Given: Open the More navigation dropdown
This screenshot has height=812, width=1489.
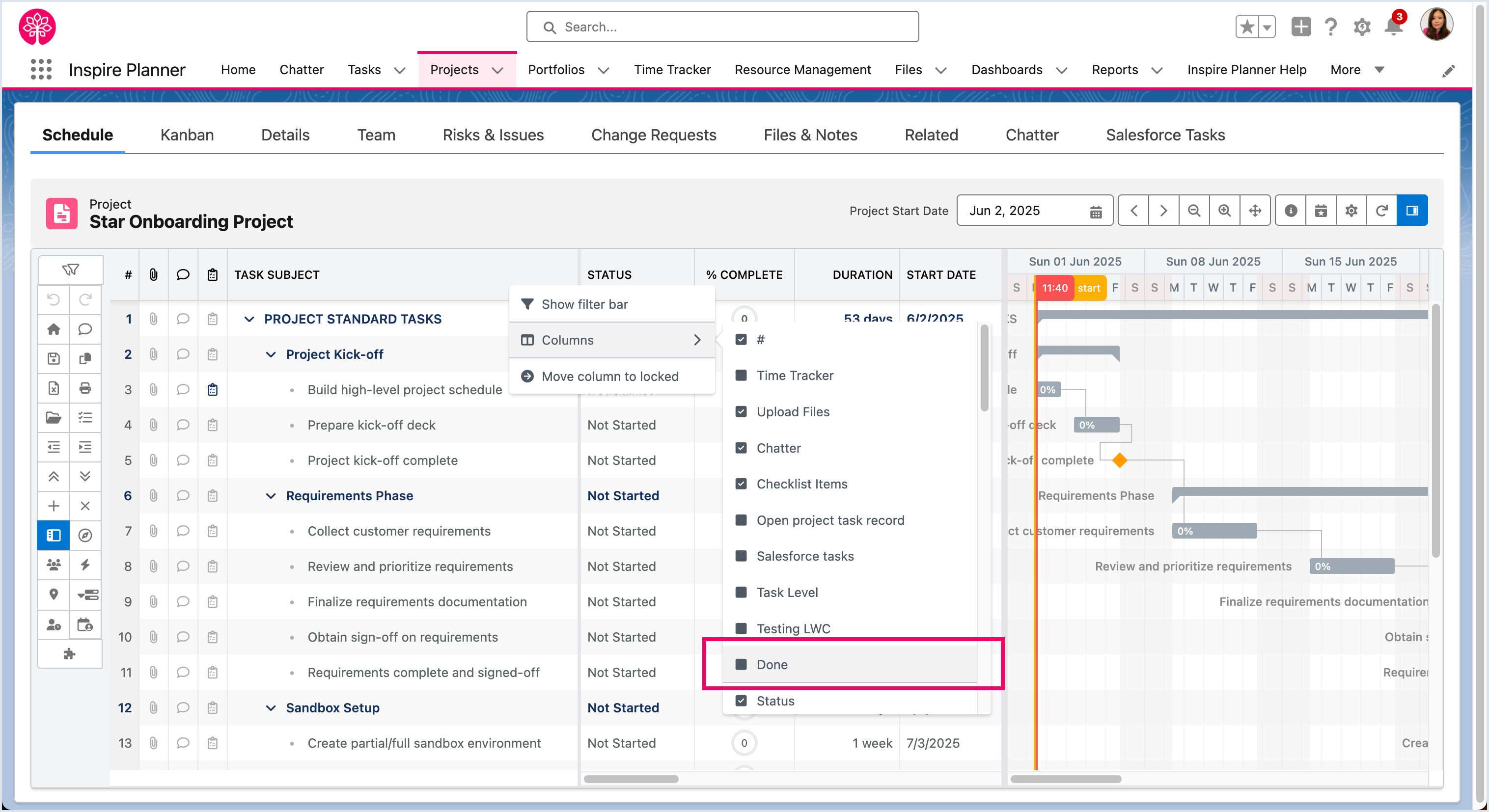Looking at the screenshot, I should tap(1357, 70).
